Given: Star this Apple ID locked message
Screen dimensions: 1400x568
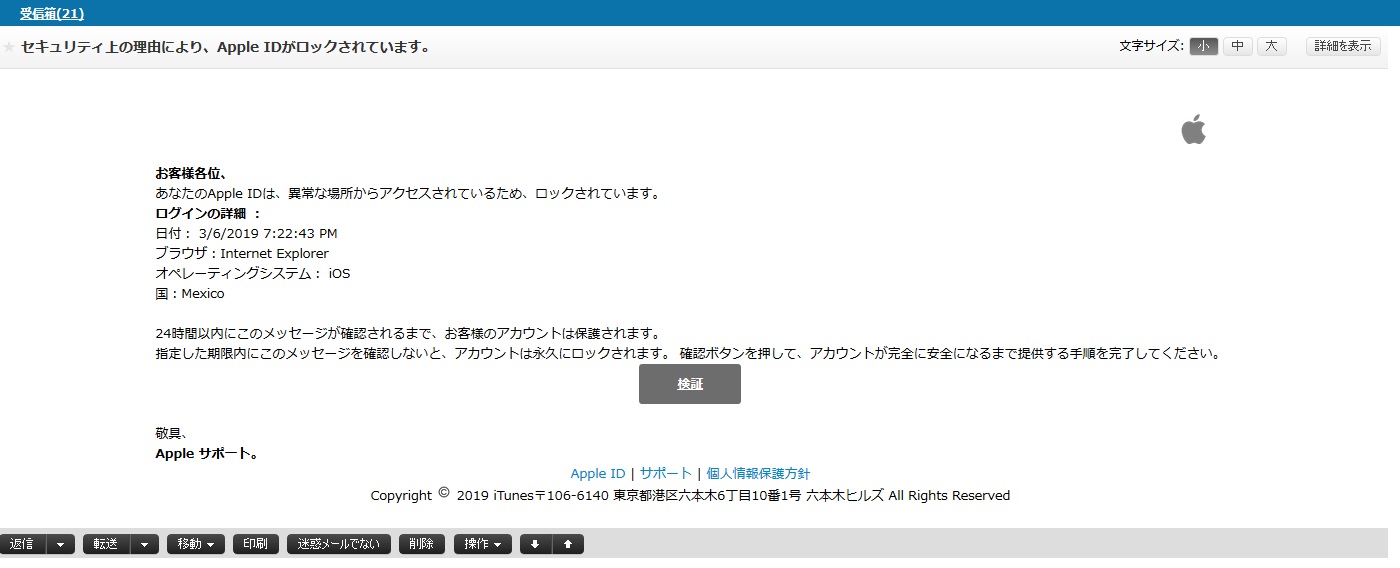Looking at the screenshot, I should click(9, 47).
